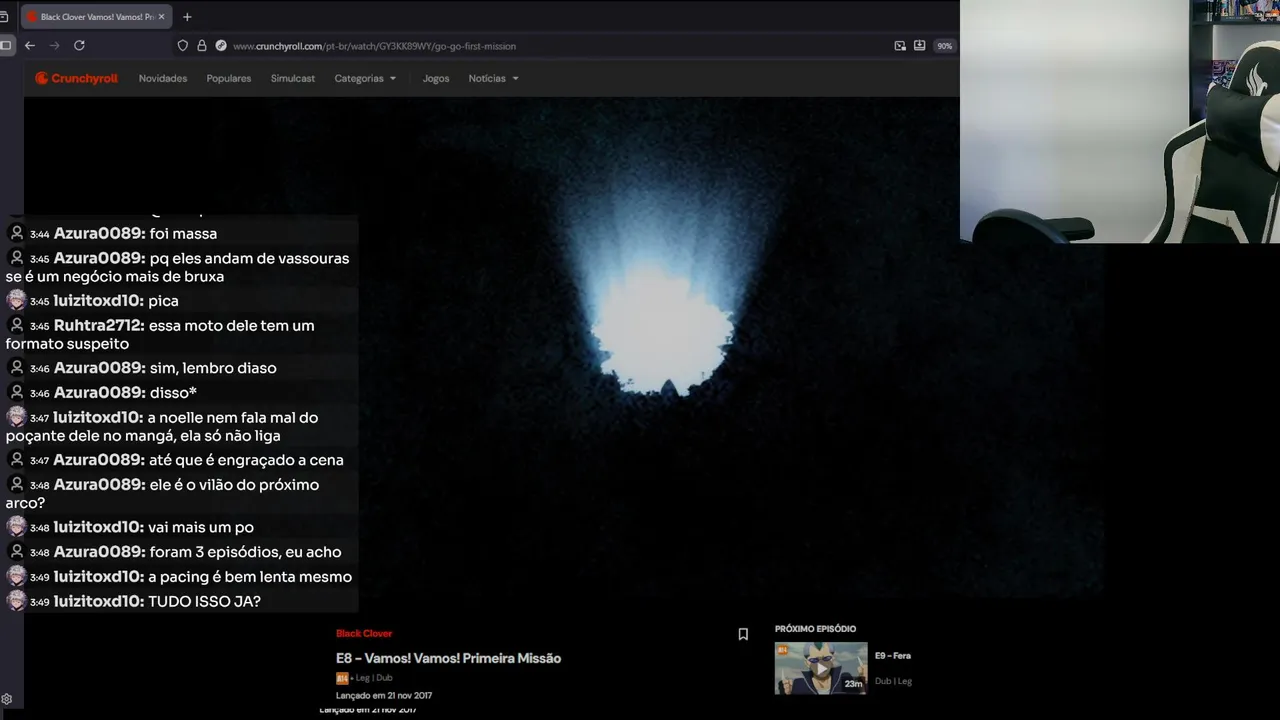Image resolution: width=1280 pixels, height=720 pixels.
Task: Click the browser forward arrow
Action: tap(54, 45)
